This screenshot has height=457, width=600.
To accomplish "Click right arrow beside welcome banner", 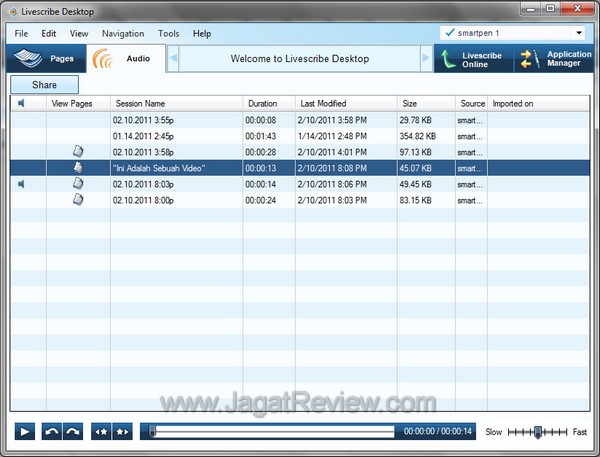I will point(426,59).
